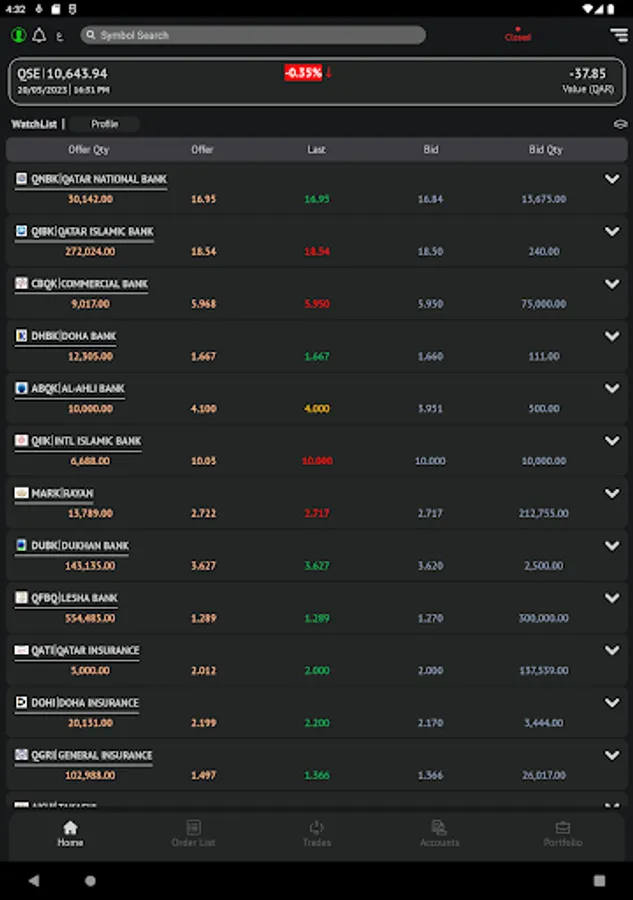Tap the Home icon in bottom bar
The height and width of the screenshot is (900, 633).
(70, 833)
